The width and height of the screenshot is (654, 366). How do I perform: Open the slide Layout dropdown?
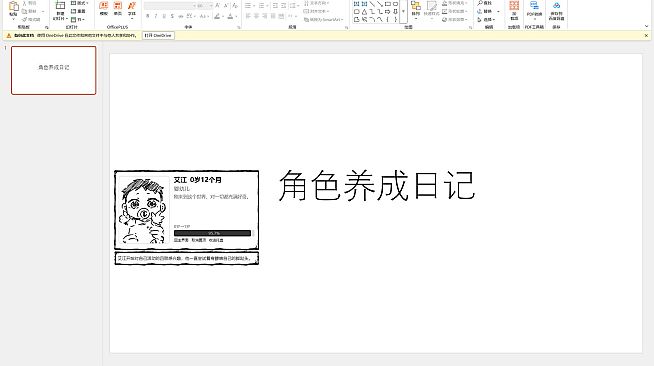(x=80, y=3)
